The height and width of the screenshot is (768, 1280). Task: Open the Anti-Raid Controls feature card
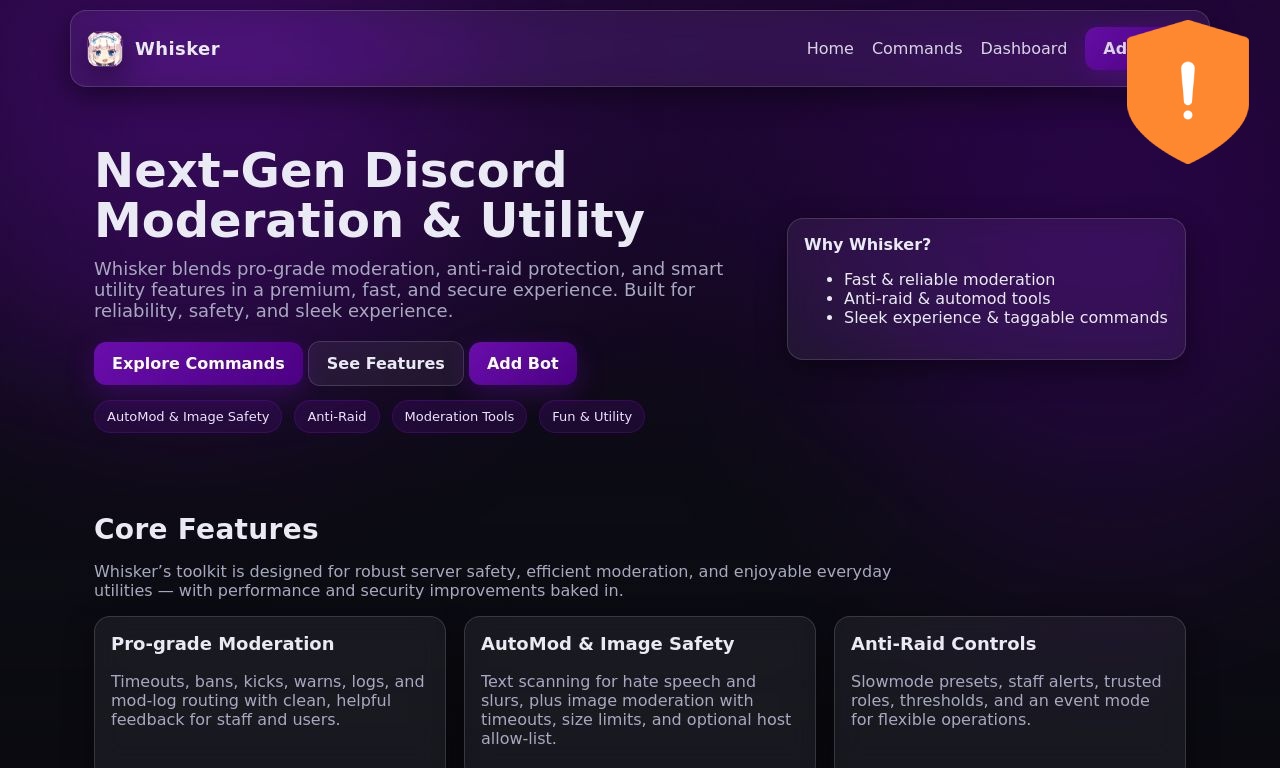coord(1010,692)
